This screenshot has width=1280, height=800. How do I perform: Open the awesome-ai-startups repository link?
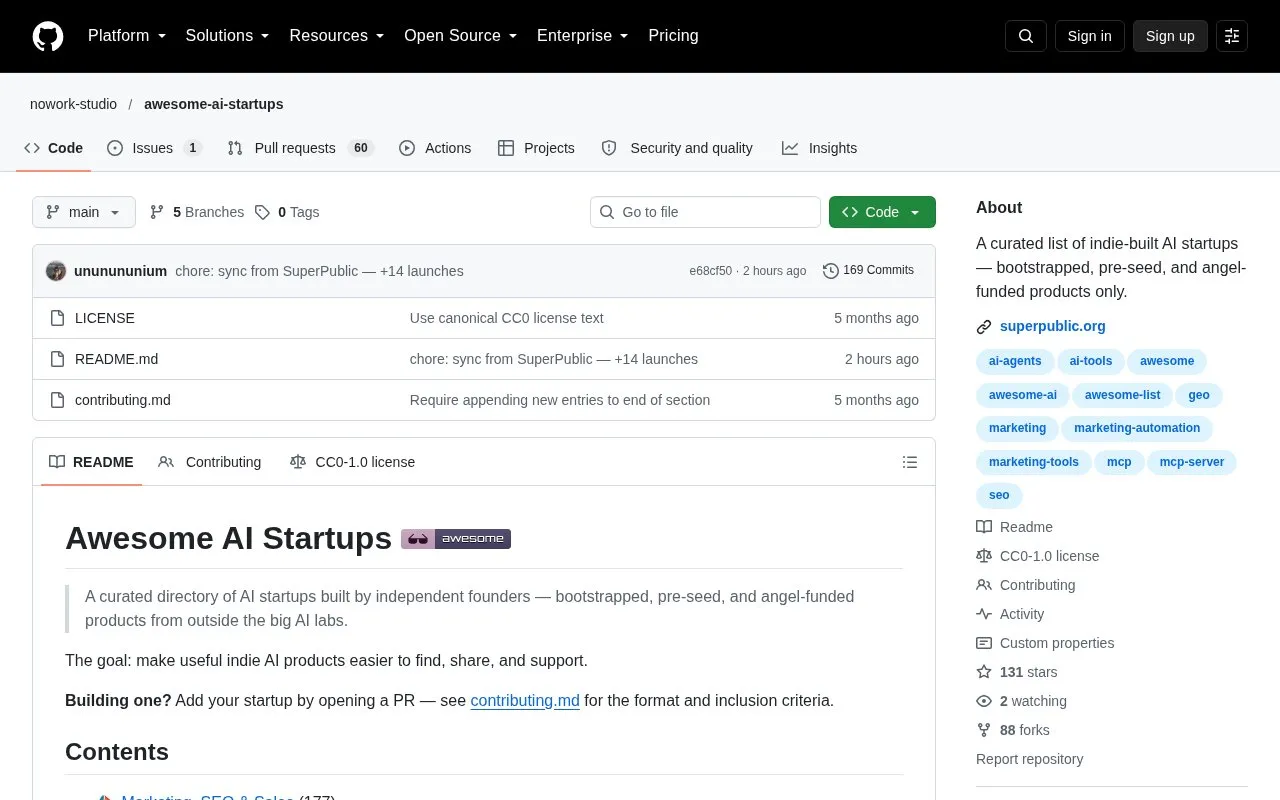214,104
